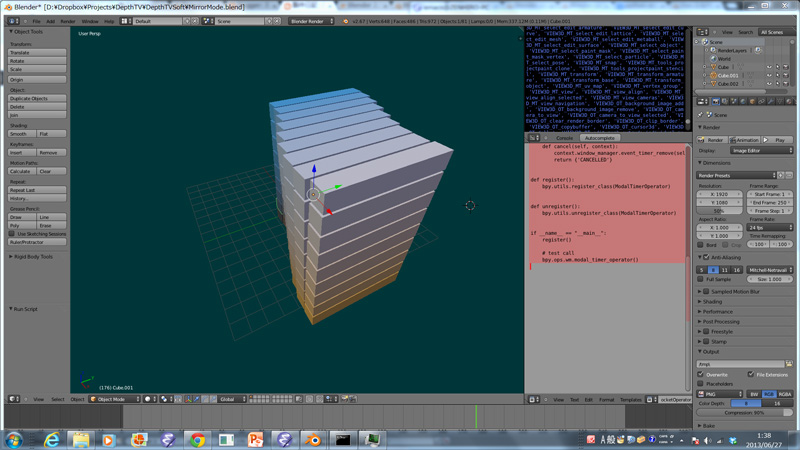Expand the Performance panel
Viewport: 800px width, 450px height.
717,311
